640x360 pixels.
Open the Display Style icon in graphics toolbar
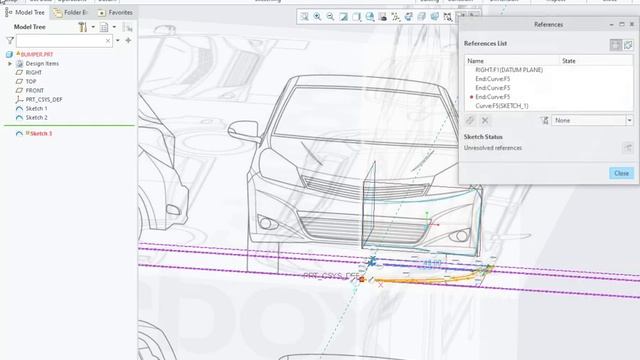pyautogui.click(x=356, y=17)
